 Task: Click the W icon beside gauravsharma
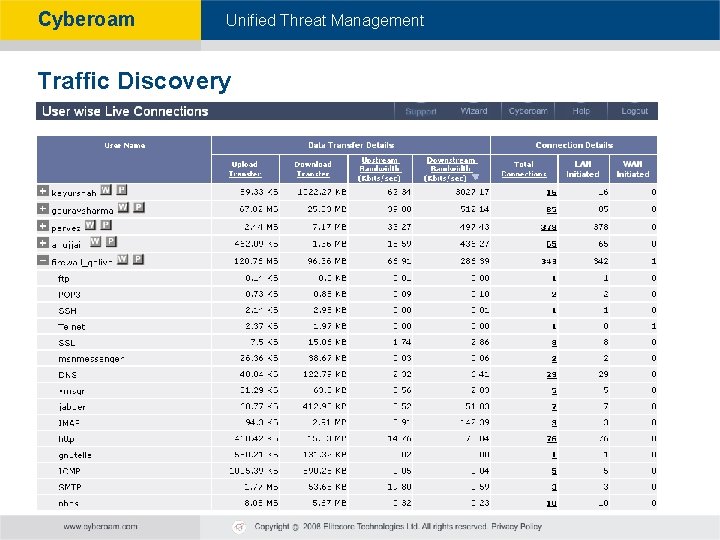pyautogui.click(x=123, y=207)
